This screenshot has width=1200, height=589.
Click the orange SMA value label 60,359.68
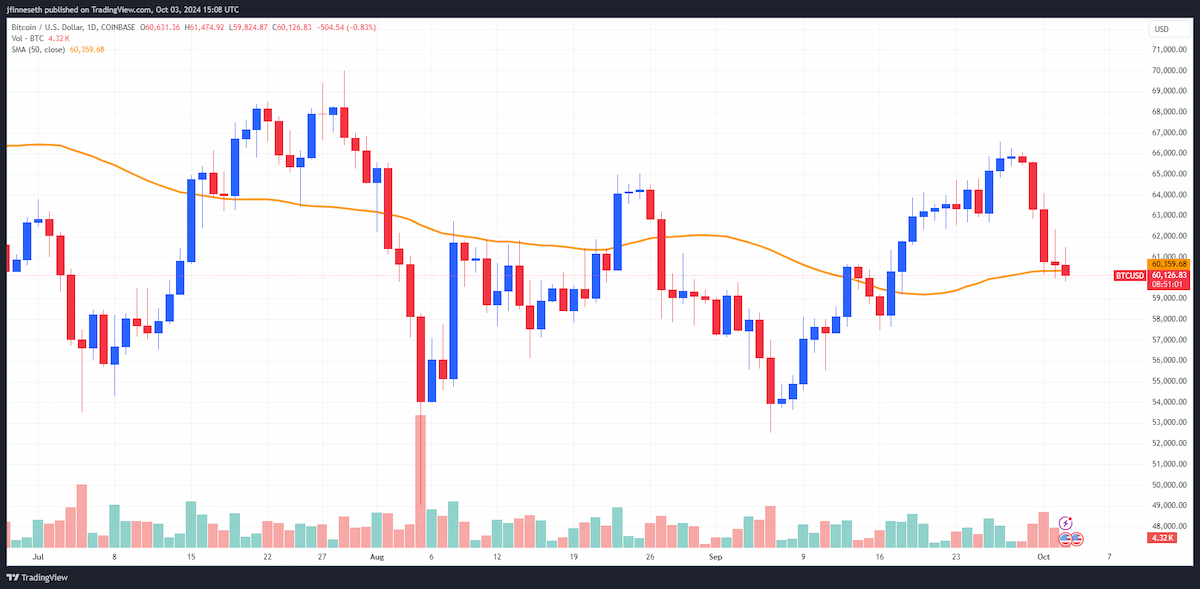1167,264
